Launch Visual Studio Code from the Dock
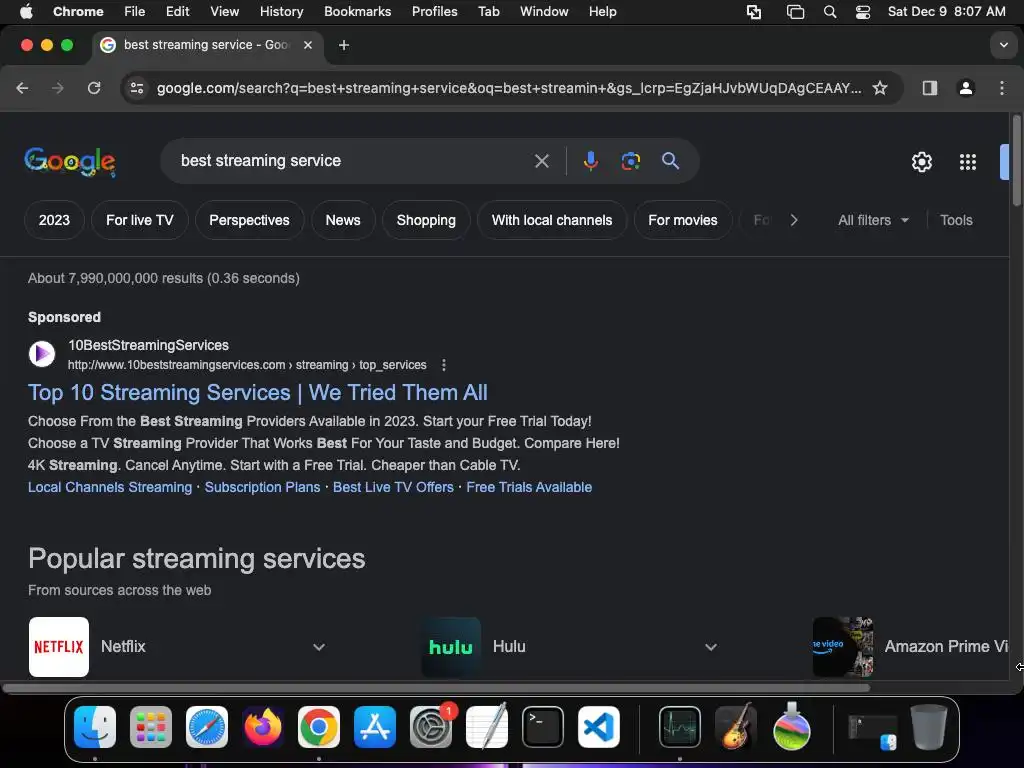 point(598,727)
